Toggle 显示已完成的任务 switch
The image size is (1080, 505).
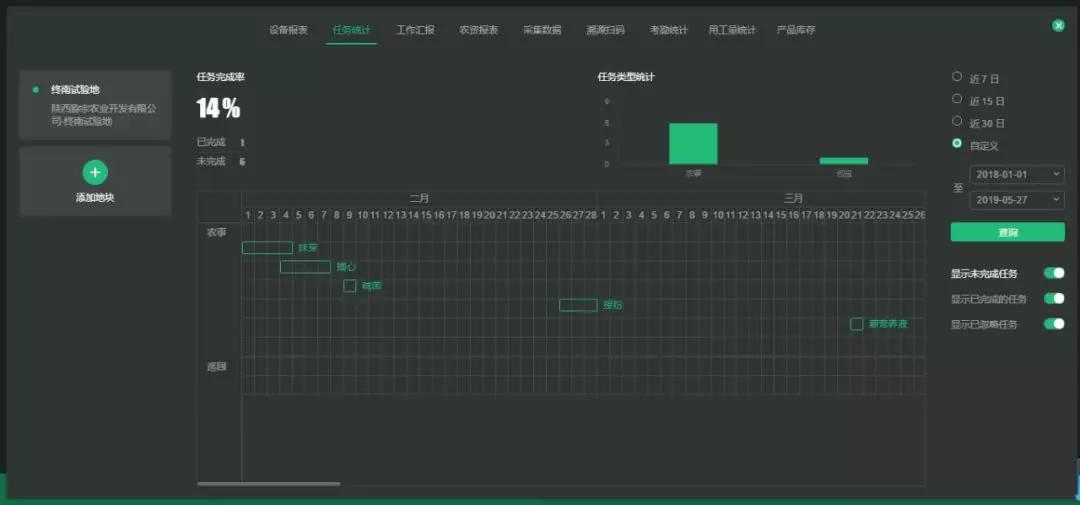pos(1053,299)
